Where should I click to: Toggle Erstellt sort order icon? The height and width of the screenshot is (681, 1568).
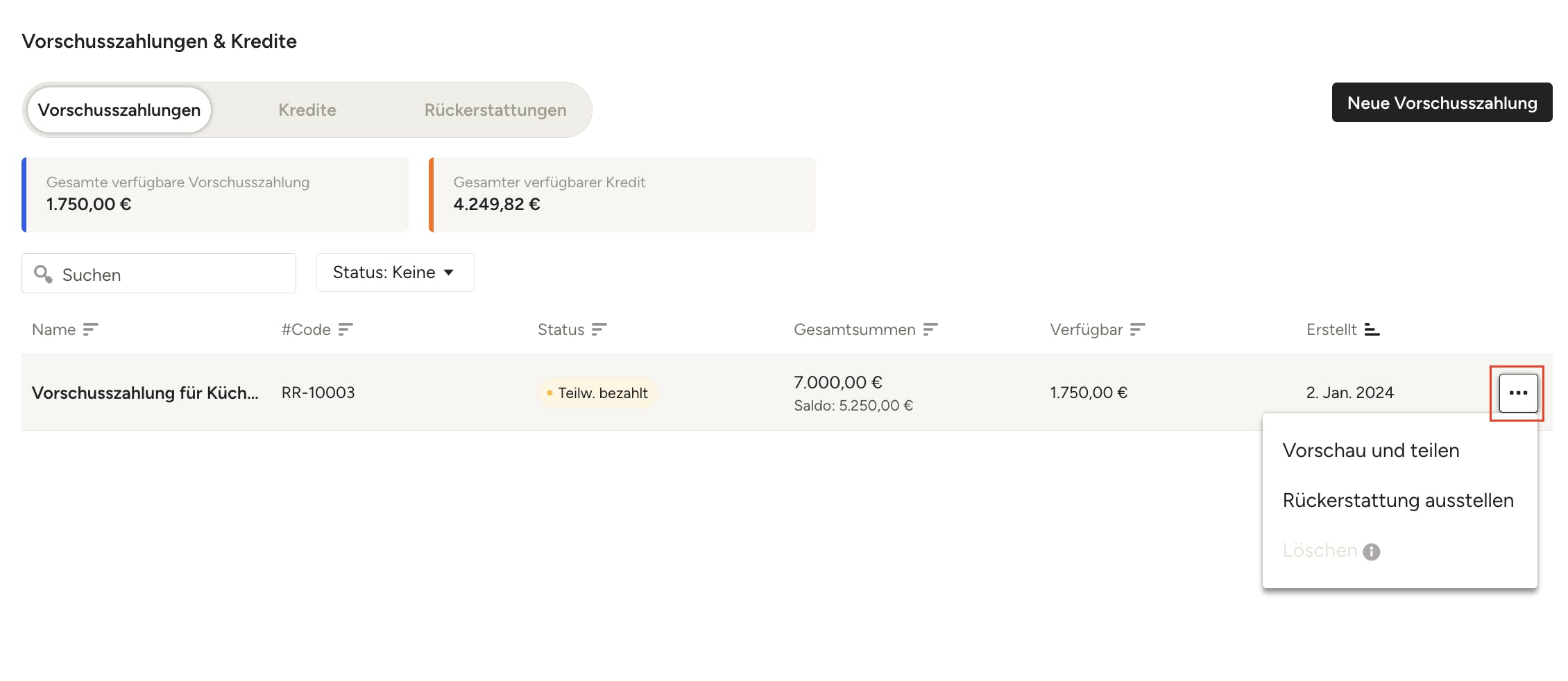[x=1372, y=329]
